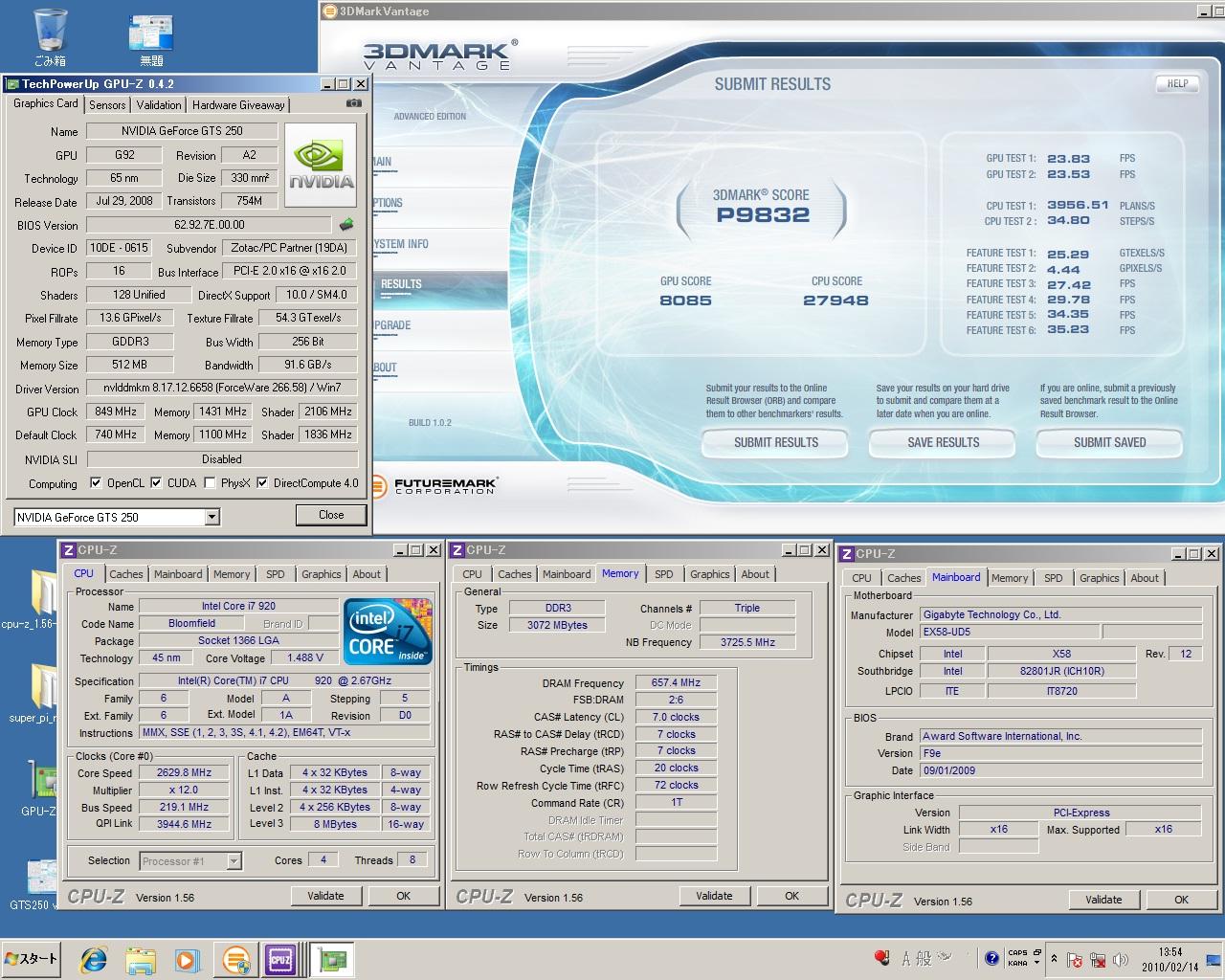
Task: Click the GPU Name field in GPU-Z
Action: pos(182,131)
